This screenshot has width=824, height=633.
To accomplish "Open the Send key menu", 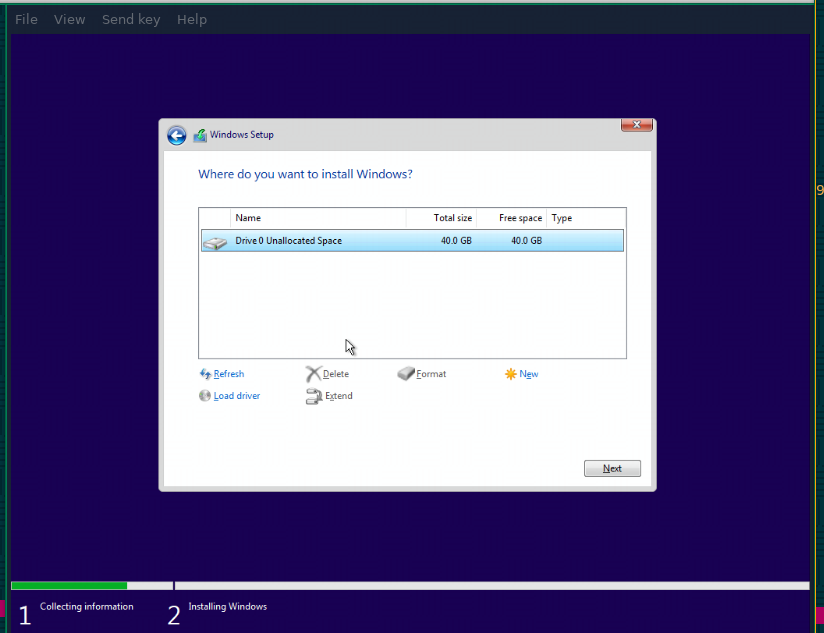I will pos(131,19).
